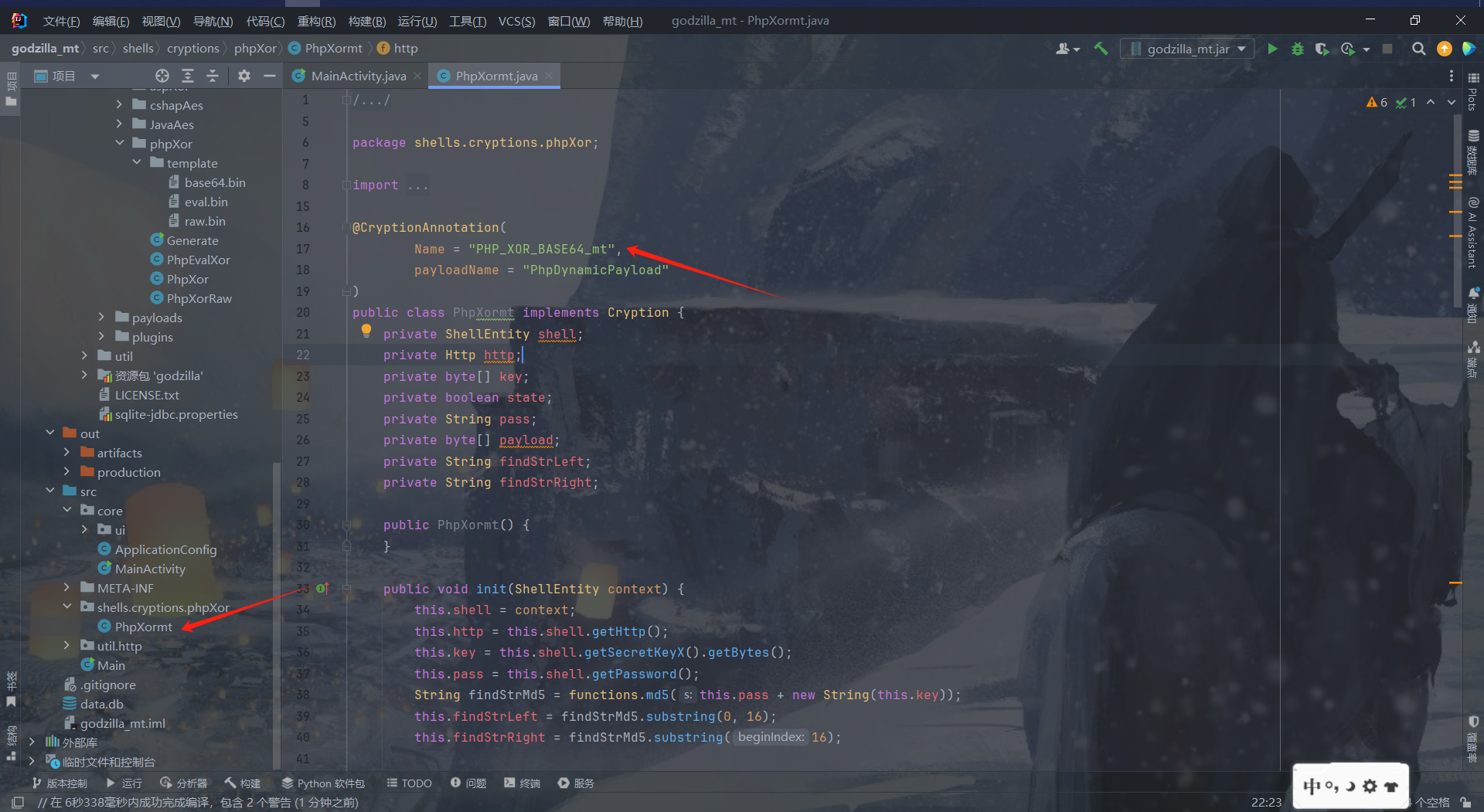Click the Build project hammer icon
This screenshot has height=812, width=1484.
[x=1101, y=49]
